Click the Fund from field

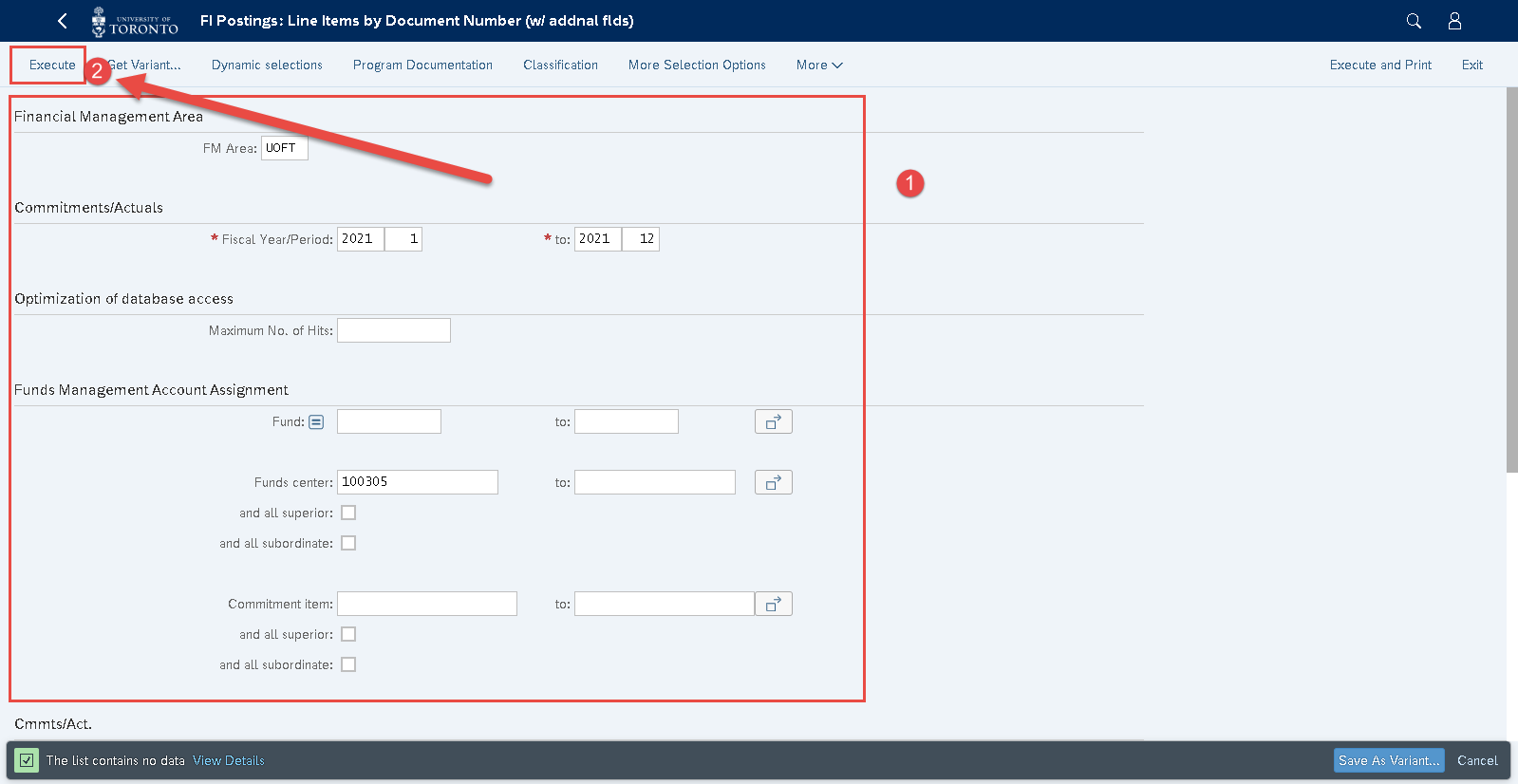[389, 421]
